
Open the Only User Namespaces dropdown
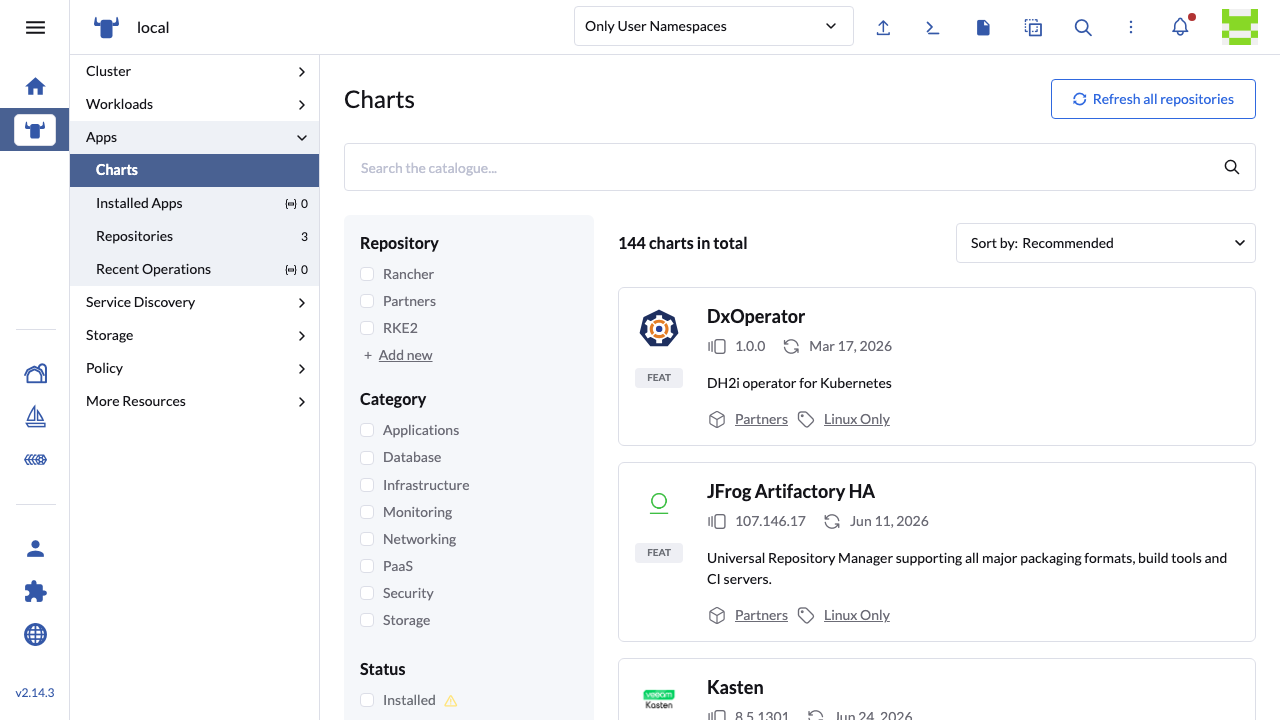point(713,26)
